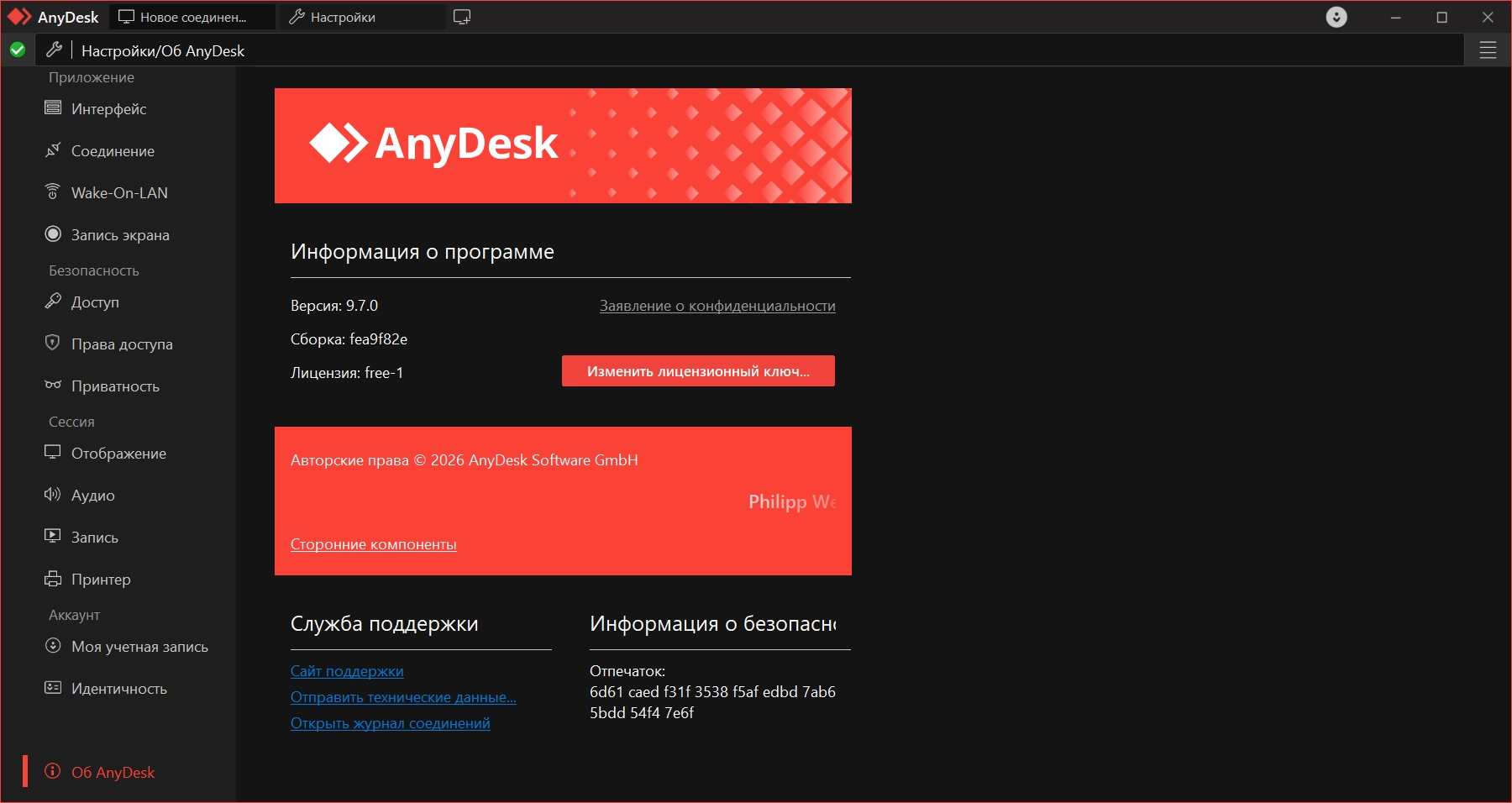Click the key icon beside Доступ
Screen dimensions: 1512x803
[x=53, y=301]
